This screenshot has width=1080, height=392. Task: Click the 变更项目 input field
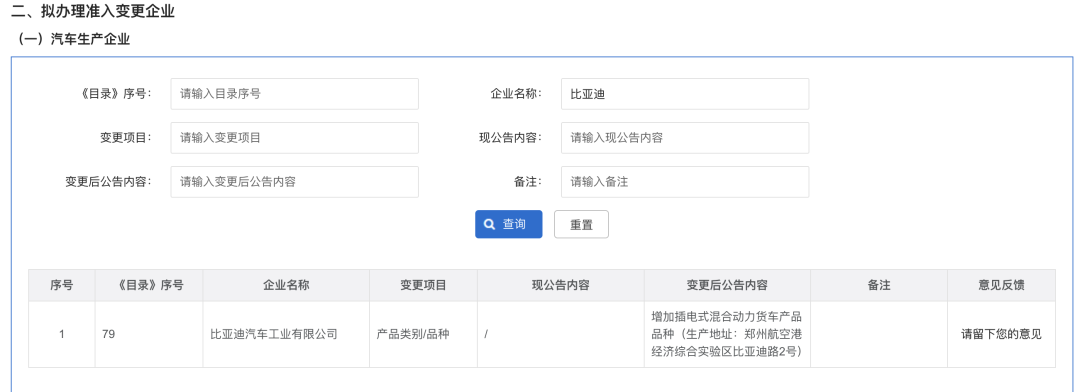click(x=295, y=138)
